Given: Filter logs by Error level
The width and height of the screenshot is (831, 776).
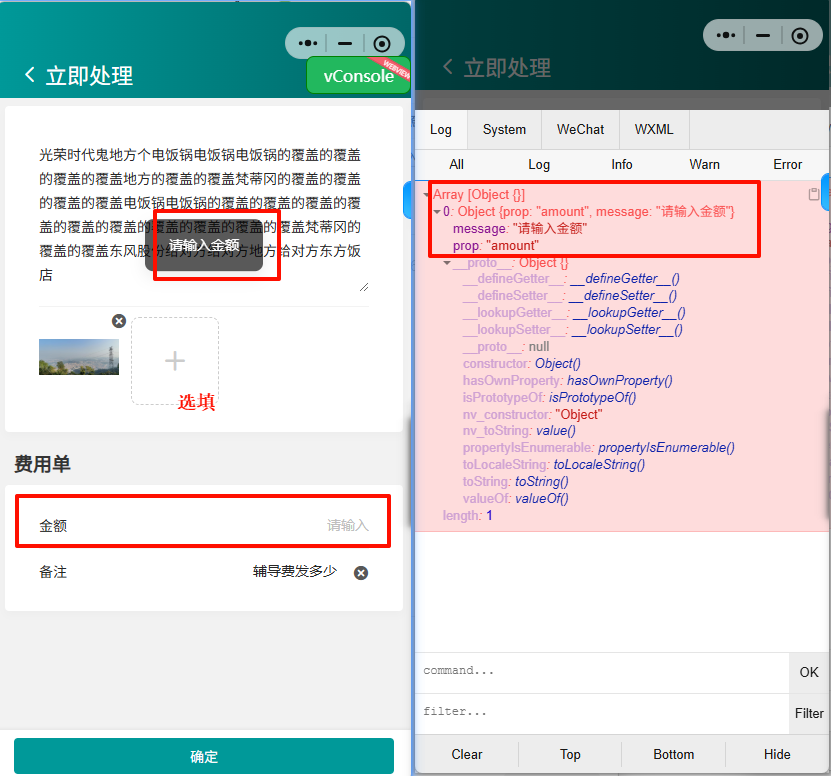Looking at the screenshot, I should pos(787,164).
